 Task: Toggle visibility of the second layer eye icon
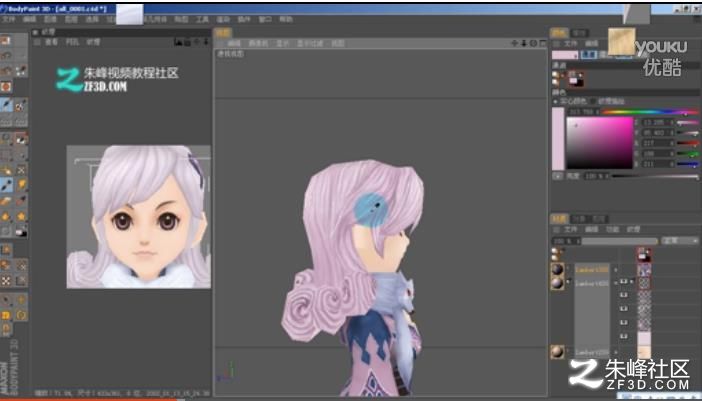point(624,295)
